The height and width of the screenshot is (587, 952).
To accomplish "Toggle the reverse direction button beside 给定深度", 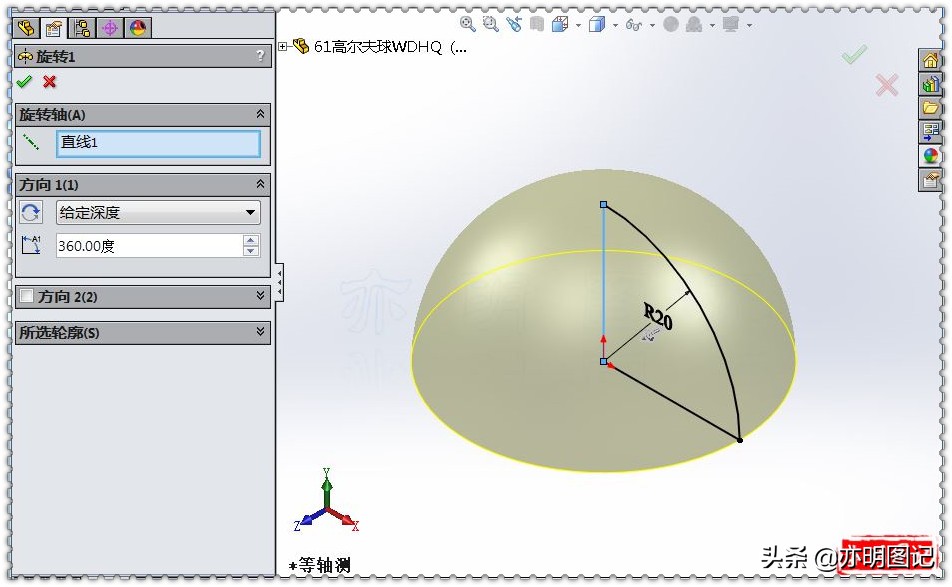I will pos(29,212).
